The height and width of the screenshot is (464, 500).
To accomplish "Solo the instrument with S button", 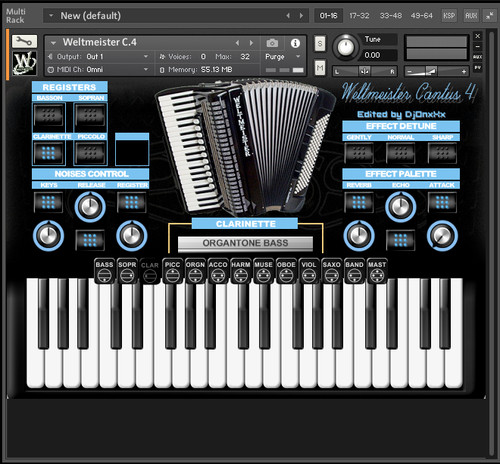I will coord(320,43).
